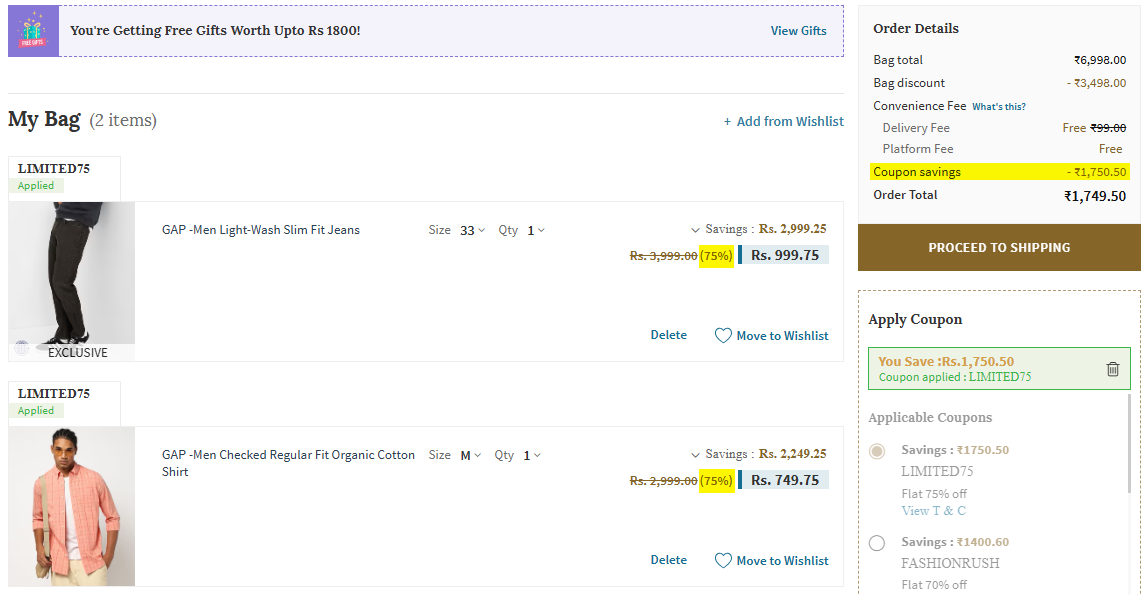Expand savings details for the jeans

[696, 229]
